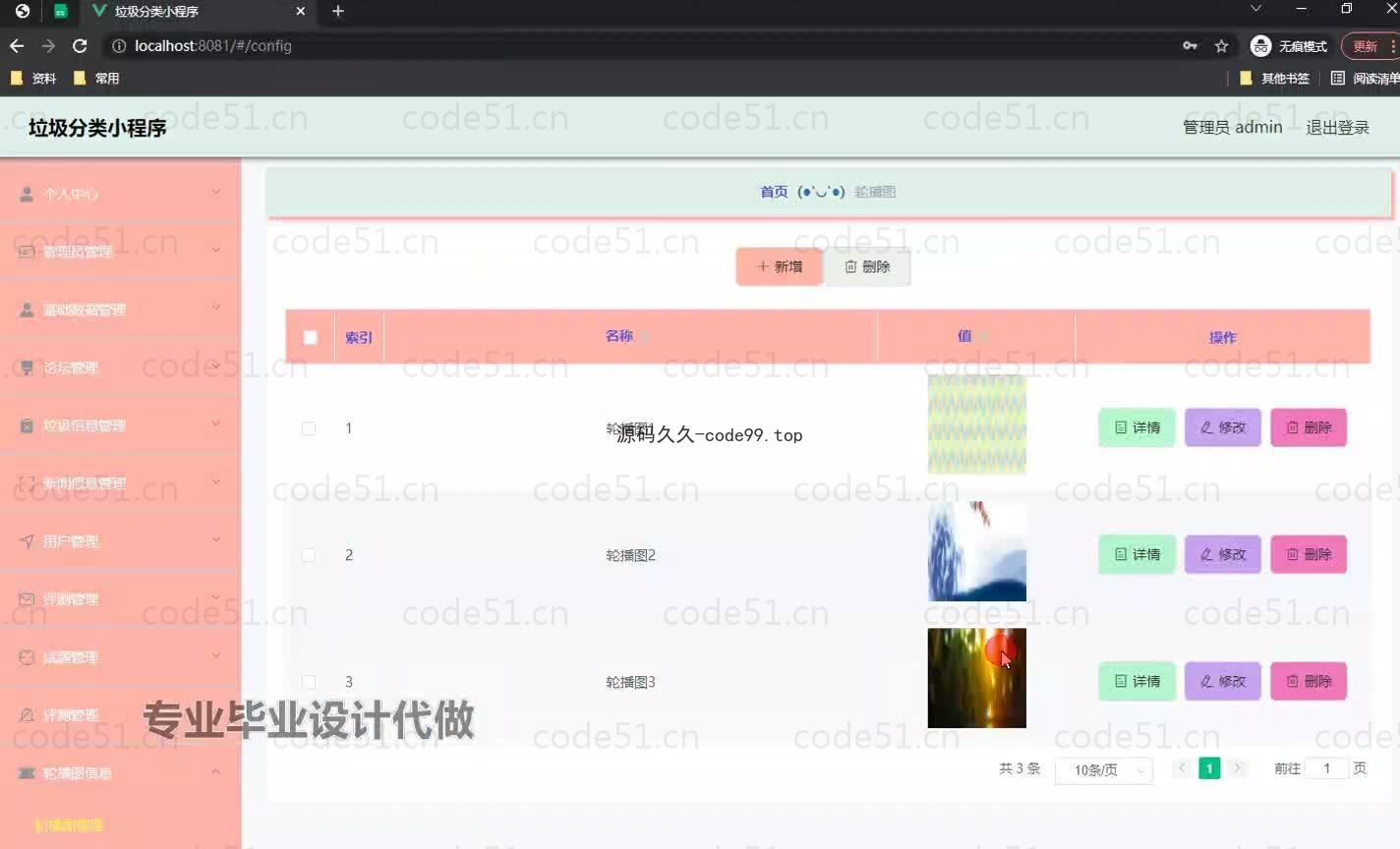Check the checkbox for row 轮播图3
This screenshot has width=1400, height=849.
[x=309, y=682]
